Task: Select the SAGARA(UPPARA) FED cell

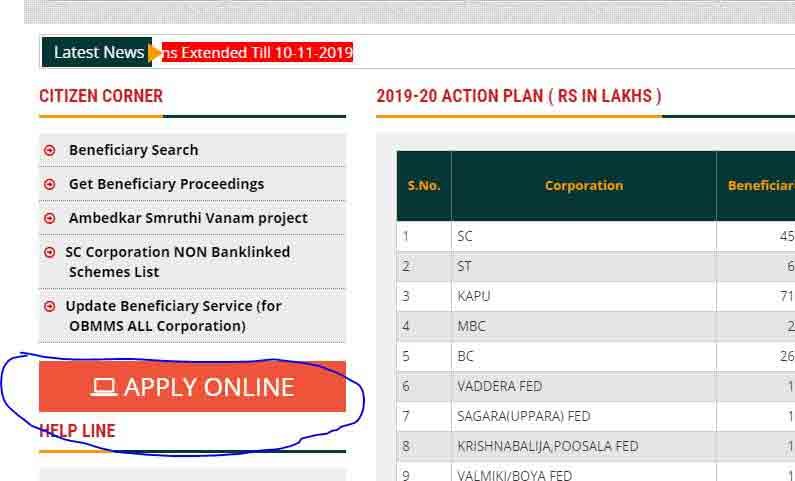Action: click(584, 416)
